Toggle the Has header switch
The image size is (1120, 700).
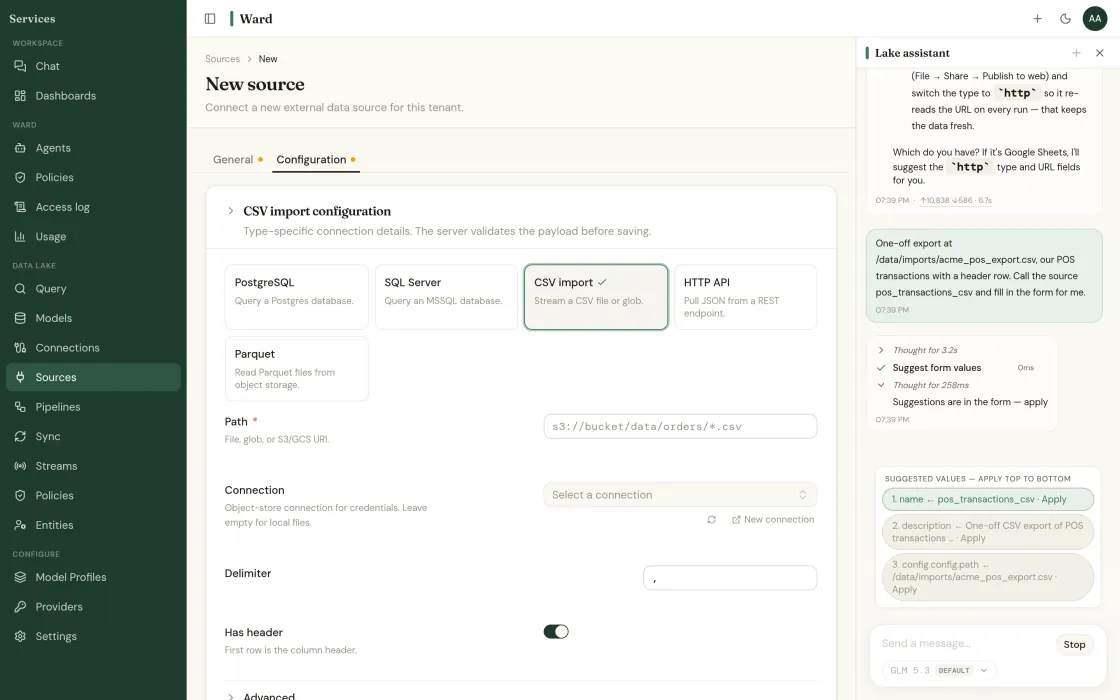556,631
